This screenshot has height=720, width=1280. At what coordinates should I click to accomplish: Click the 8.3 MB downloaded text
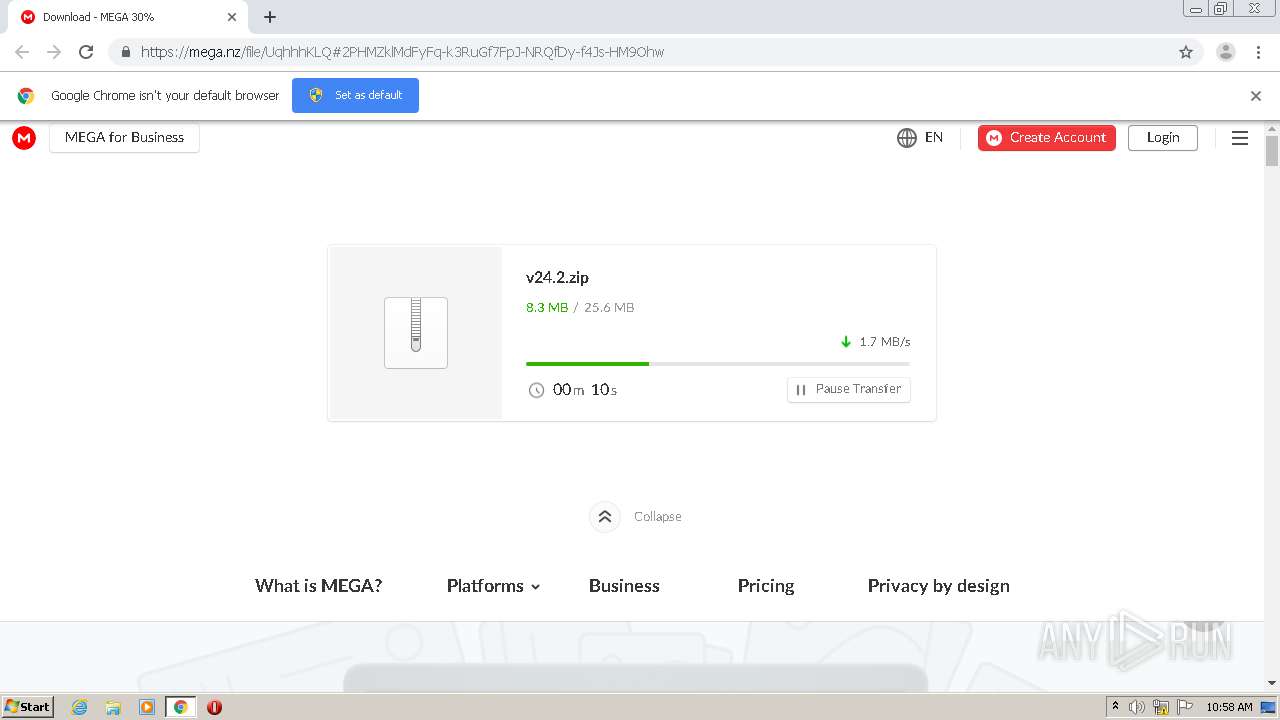(547, 308)
